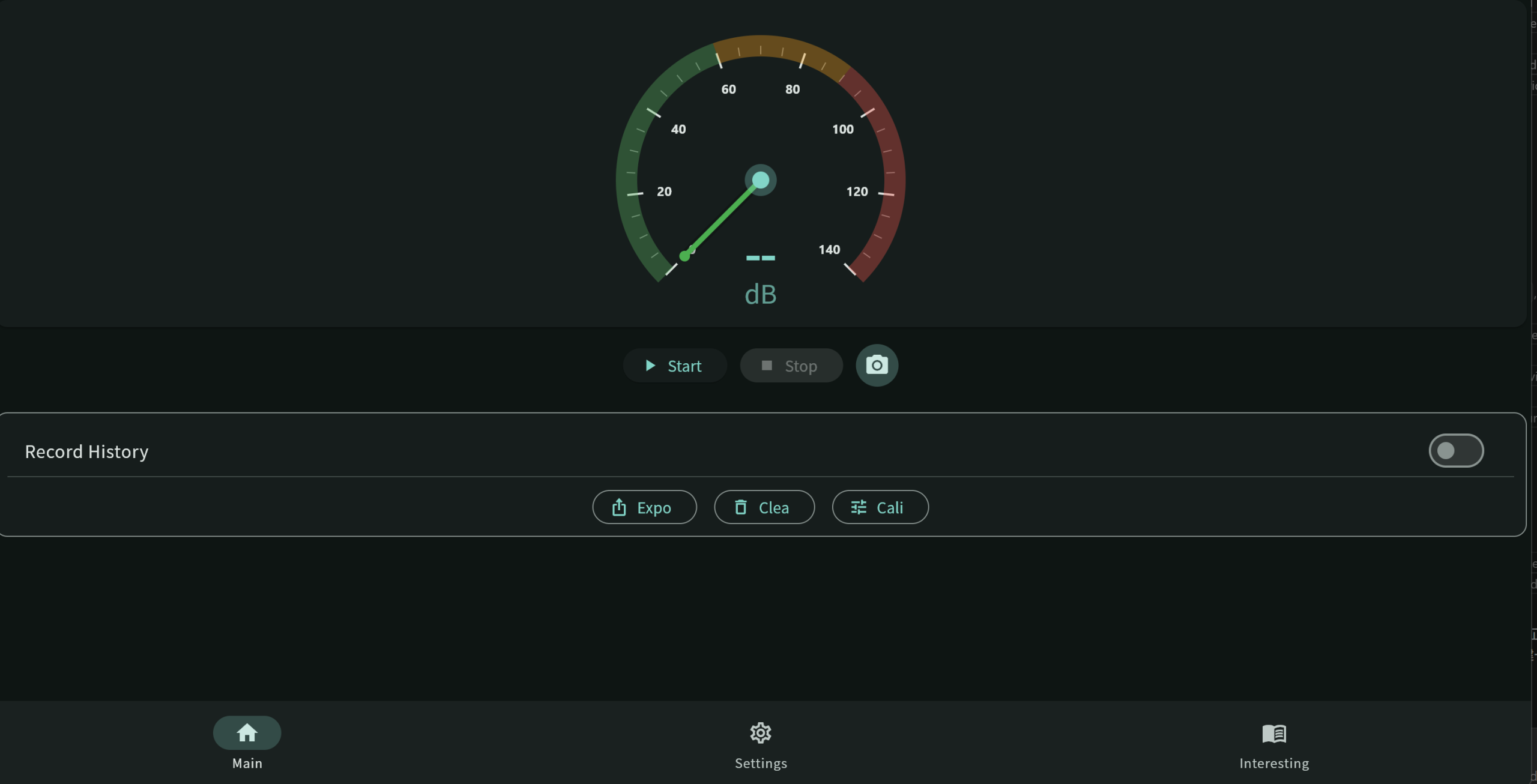Switch to the Interesting tab label
Viewport: 1537px width, 784px height.
pos(1274,764)
